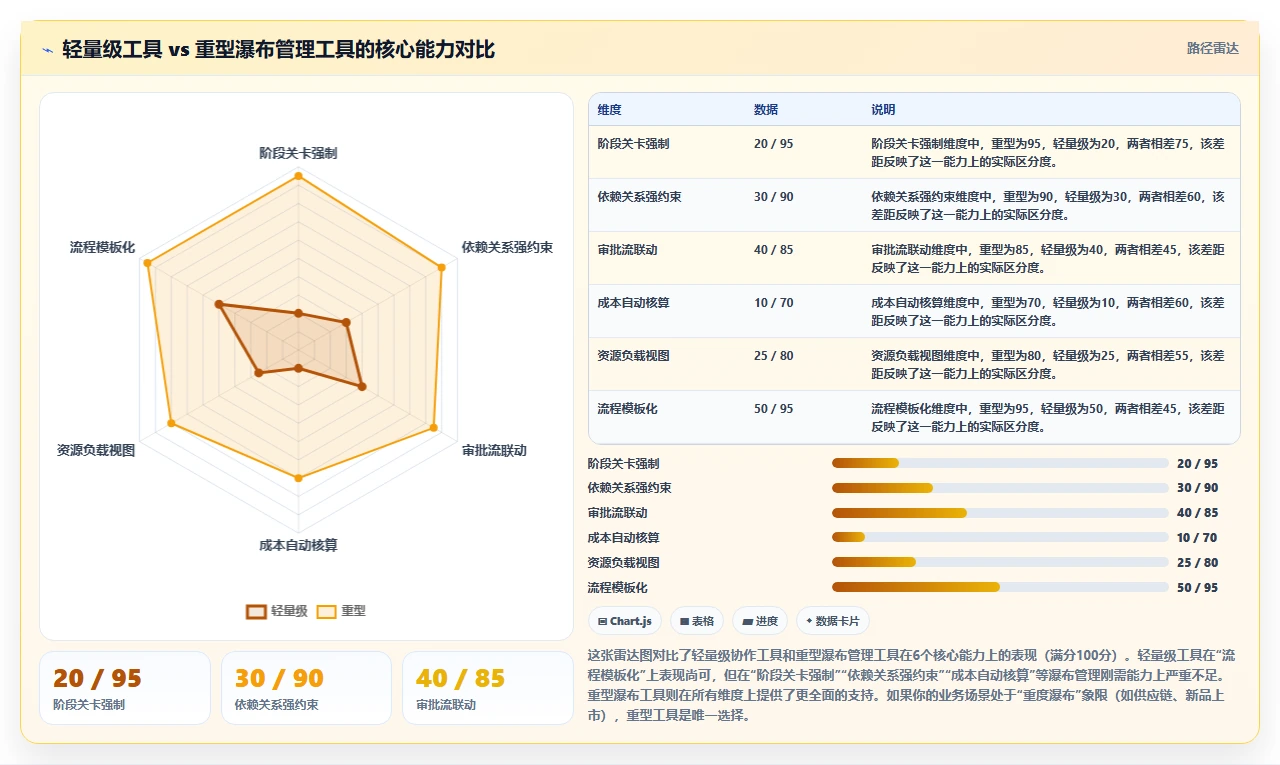Click the 成本自动核算 progress bar
1280x765 pixels.
point(1000,537)
